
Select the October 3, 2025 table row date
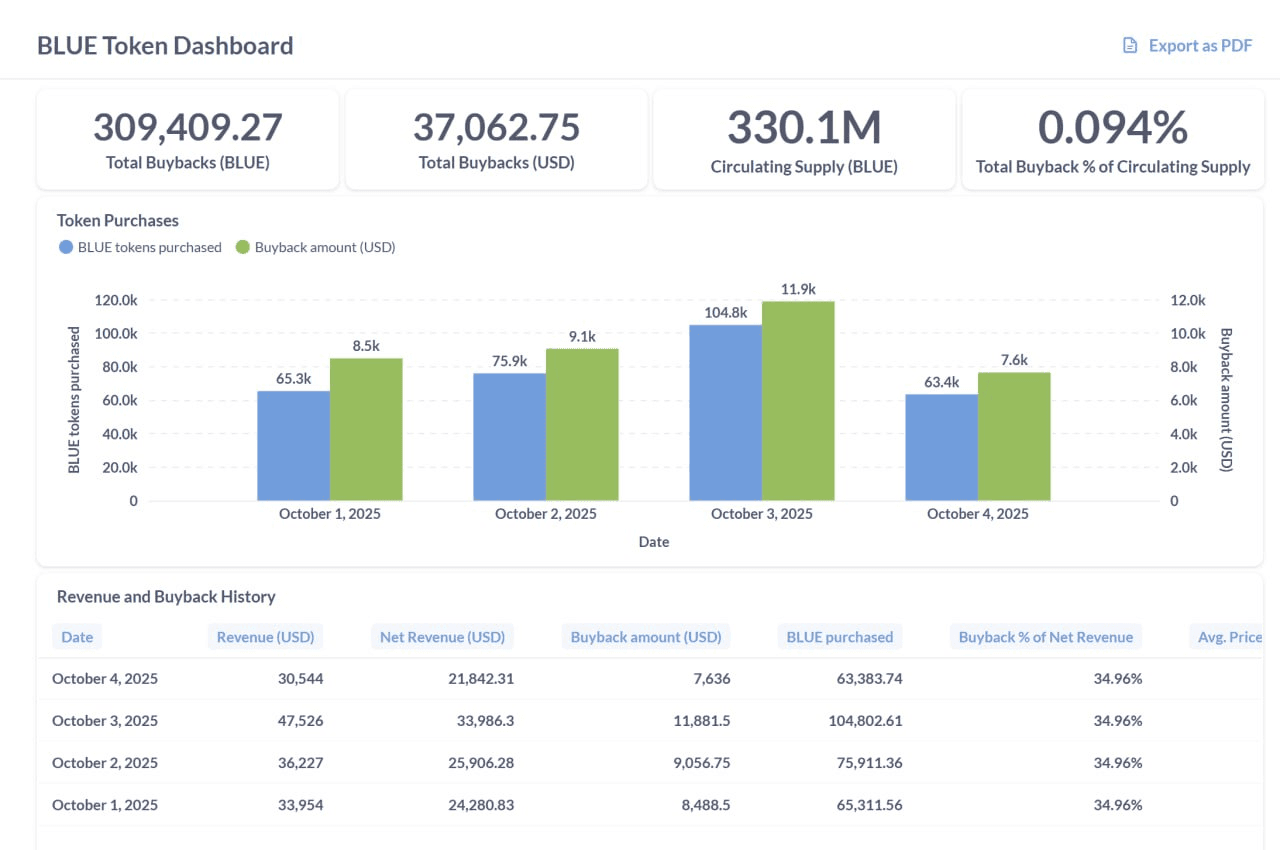point(105,720)
